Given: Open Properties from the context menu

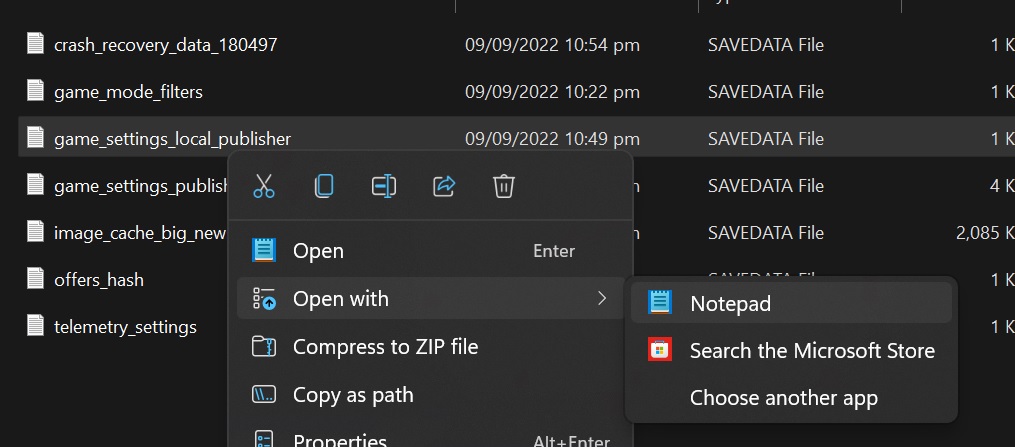Looking at the screenshot, I should 339,438.
